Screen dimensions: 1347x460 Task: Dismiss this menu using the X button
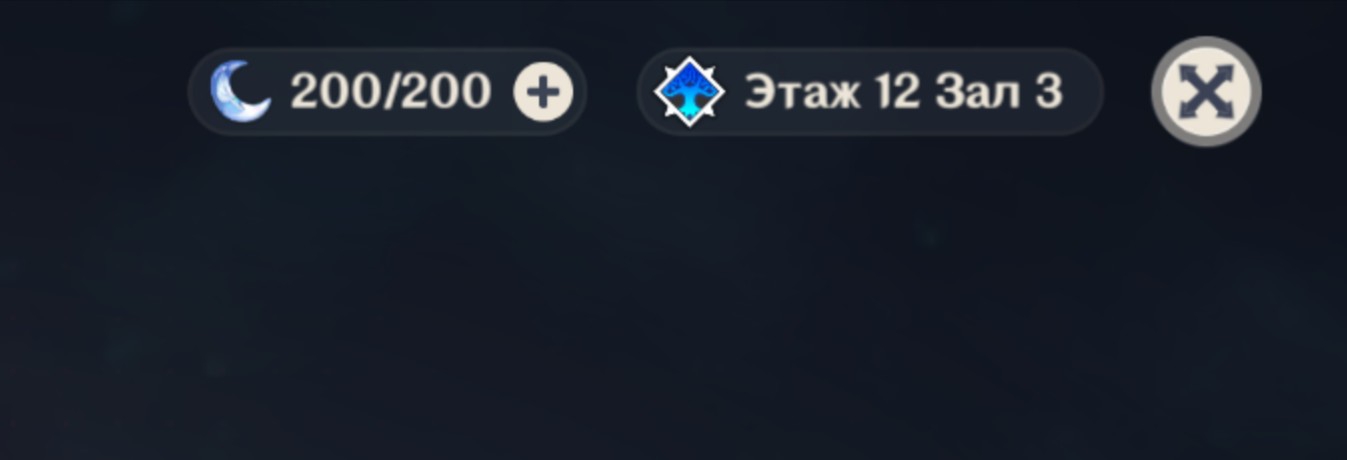click(x=1206, y=92)
